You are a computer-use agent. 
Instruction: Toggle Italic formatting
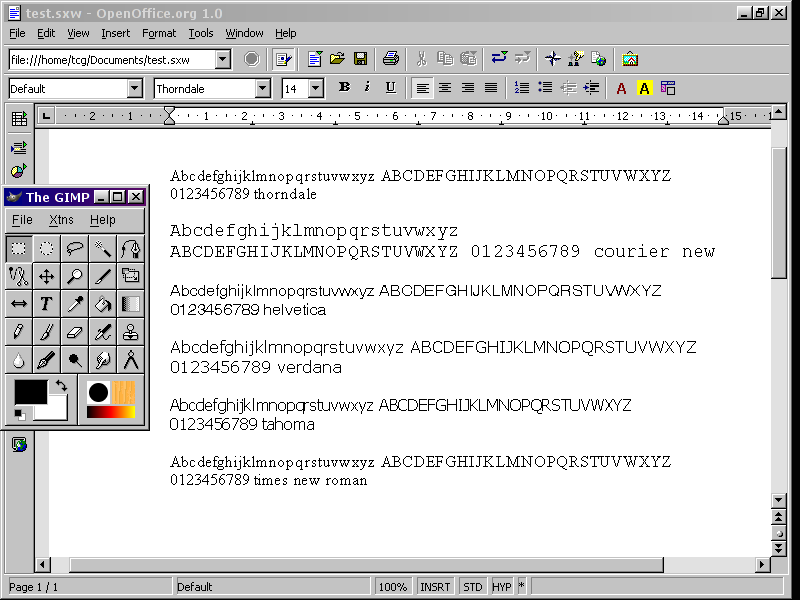coord(367,88)
